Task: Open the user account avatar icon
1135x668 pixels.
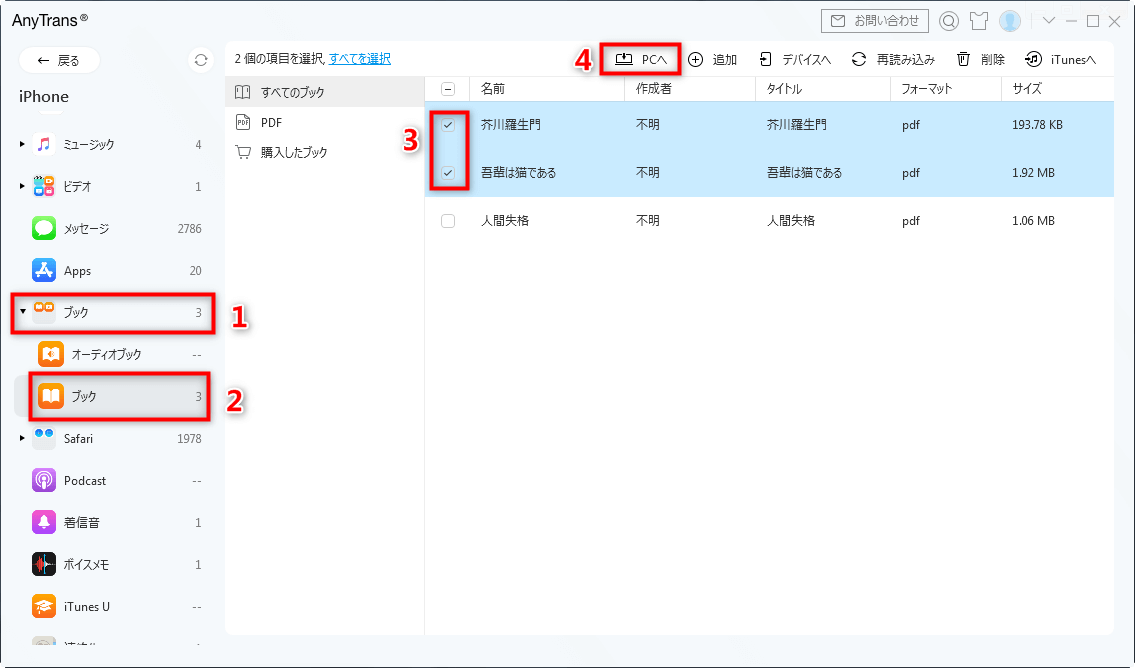Action: (x=1010, y=21)
